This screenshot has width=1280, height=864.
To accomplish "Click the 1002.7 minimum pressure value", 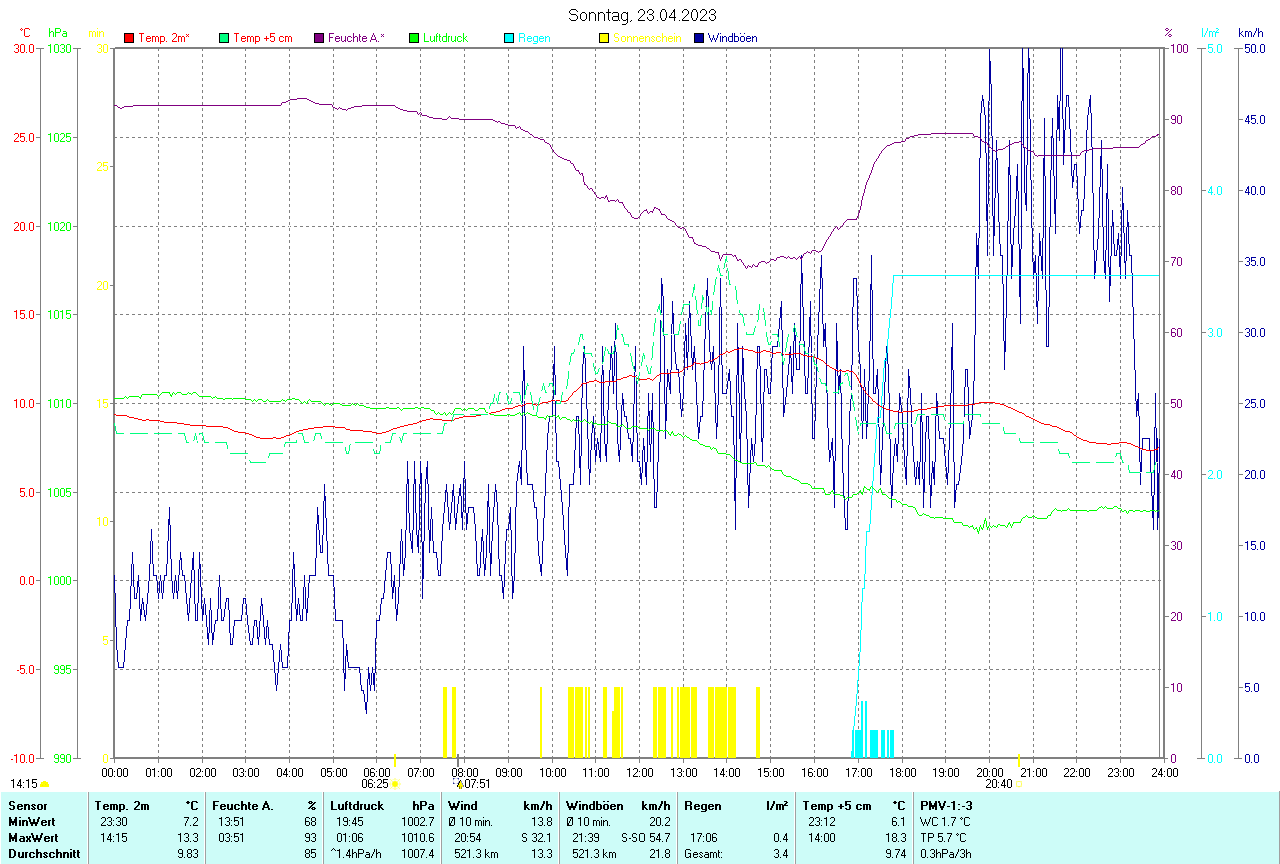I will pyautogui.click(x=417, y=822).
